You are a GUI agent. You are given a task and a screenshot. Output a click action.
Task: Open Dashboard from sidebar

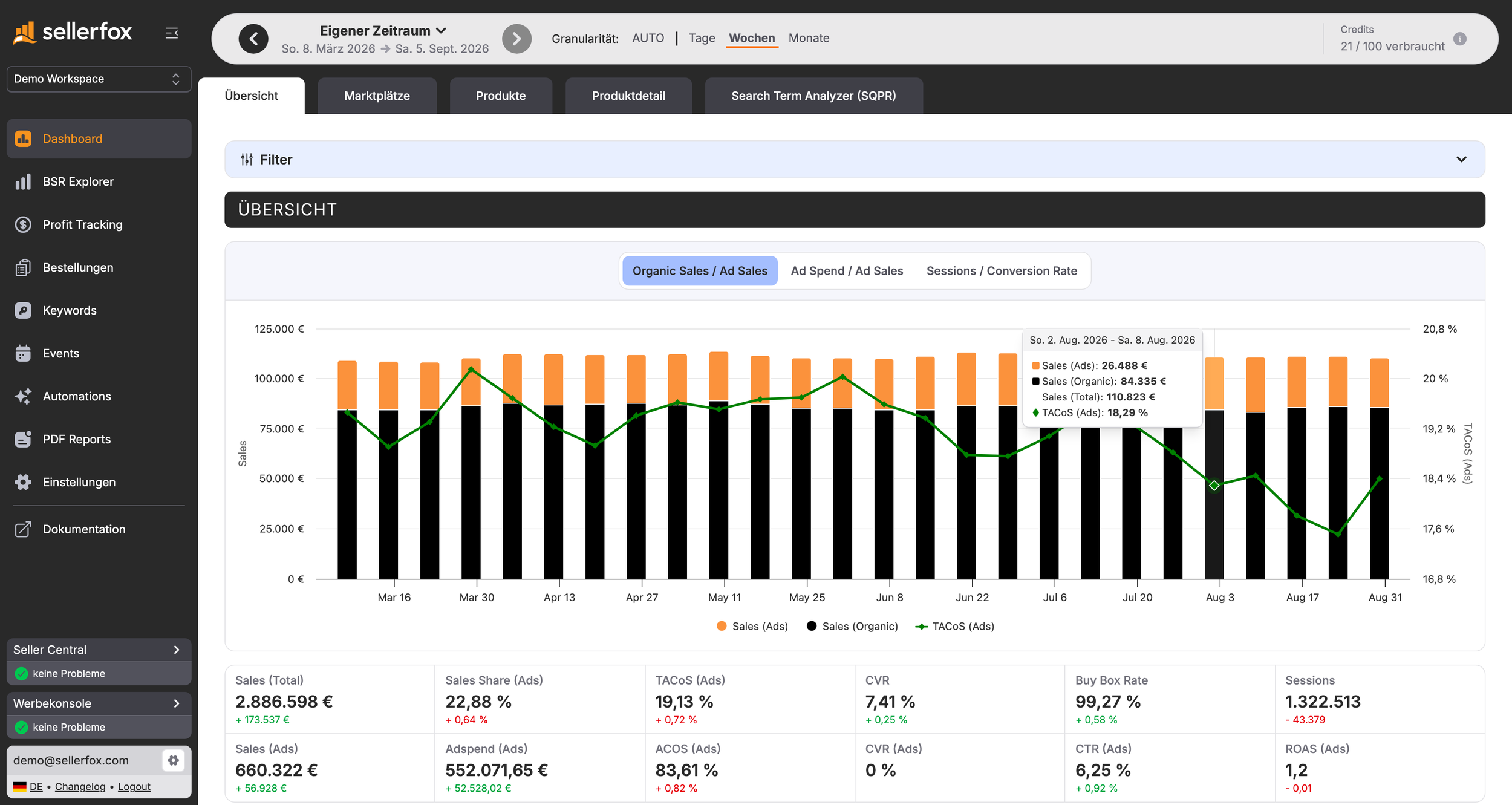[99, 139]
